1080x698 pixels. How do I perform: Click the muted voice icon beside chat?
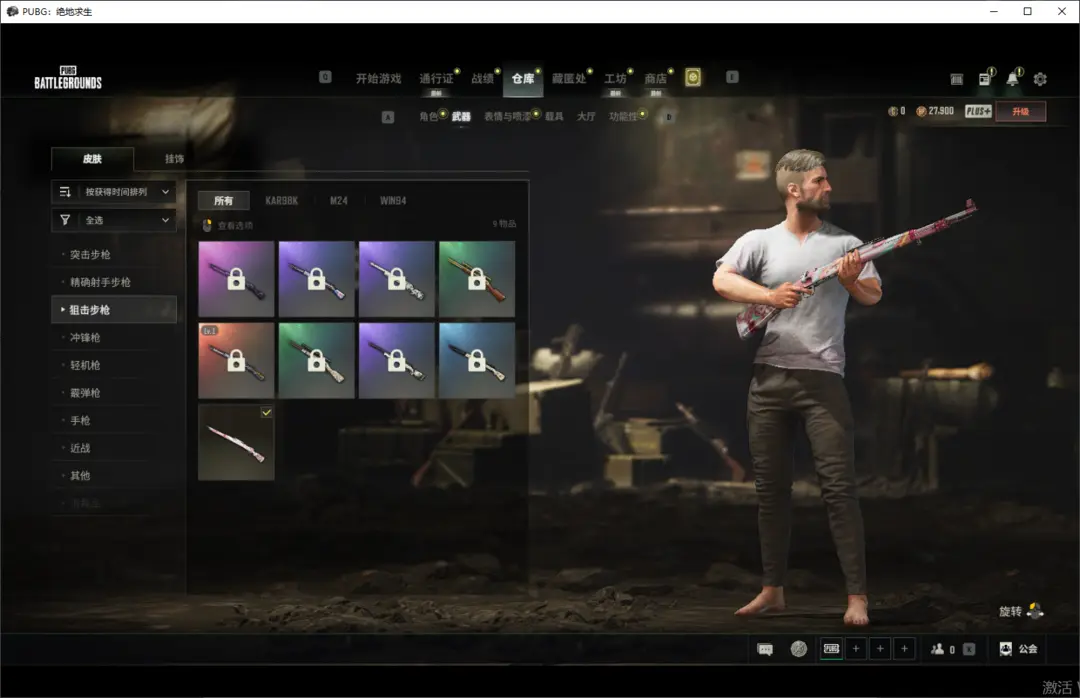point(798,648)
